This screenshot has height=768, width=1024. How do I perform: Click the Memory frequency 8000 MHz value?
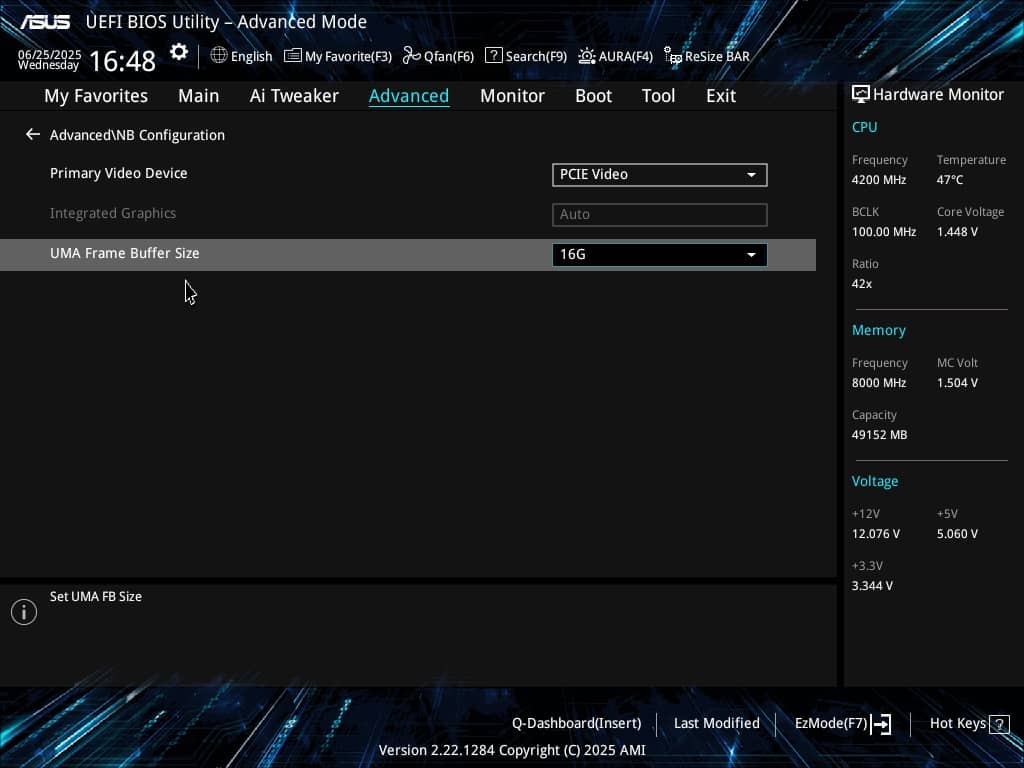coord(879,383)
